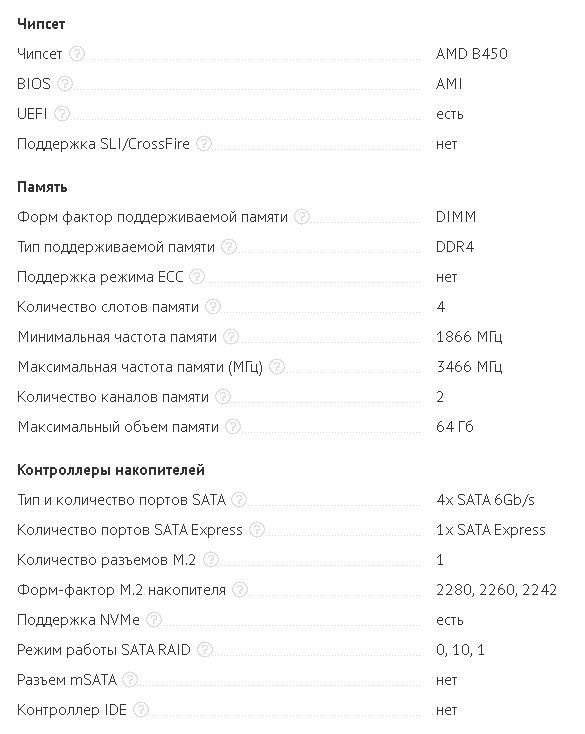Image resolution: width=585 pixels, height=734 pixels.
Task: Show tooltip for Режим работы SATA RAID
Action: 205,649
